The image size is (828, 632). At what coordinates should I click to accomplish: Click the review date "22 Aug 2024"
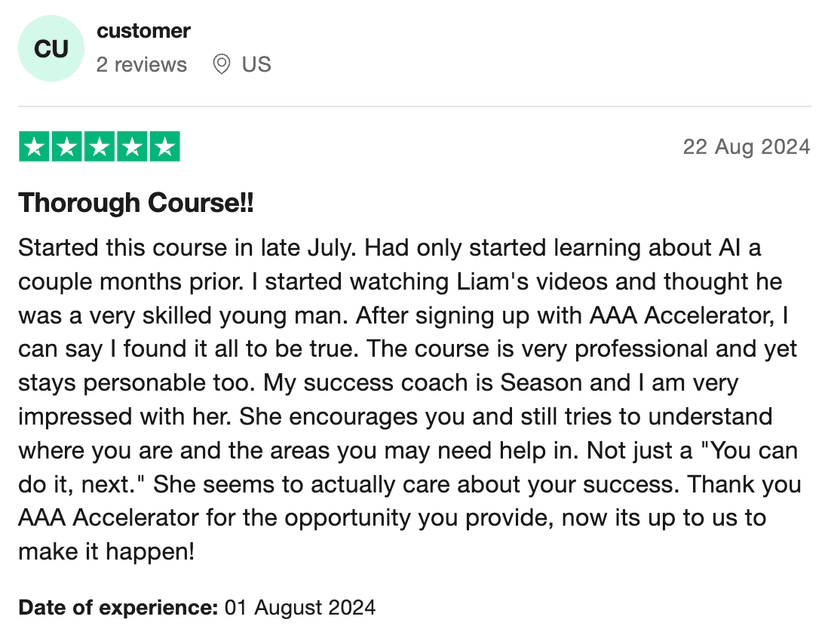click(x=746, y=147)
